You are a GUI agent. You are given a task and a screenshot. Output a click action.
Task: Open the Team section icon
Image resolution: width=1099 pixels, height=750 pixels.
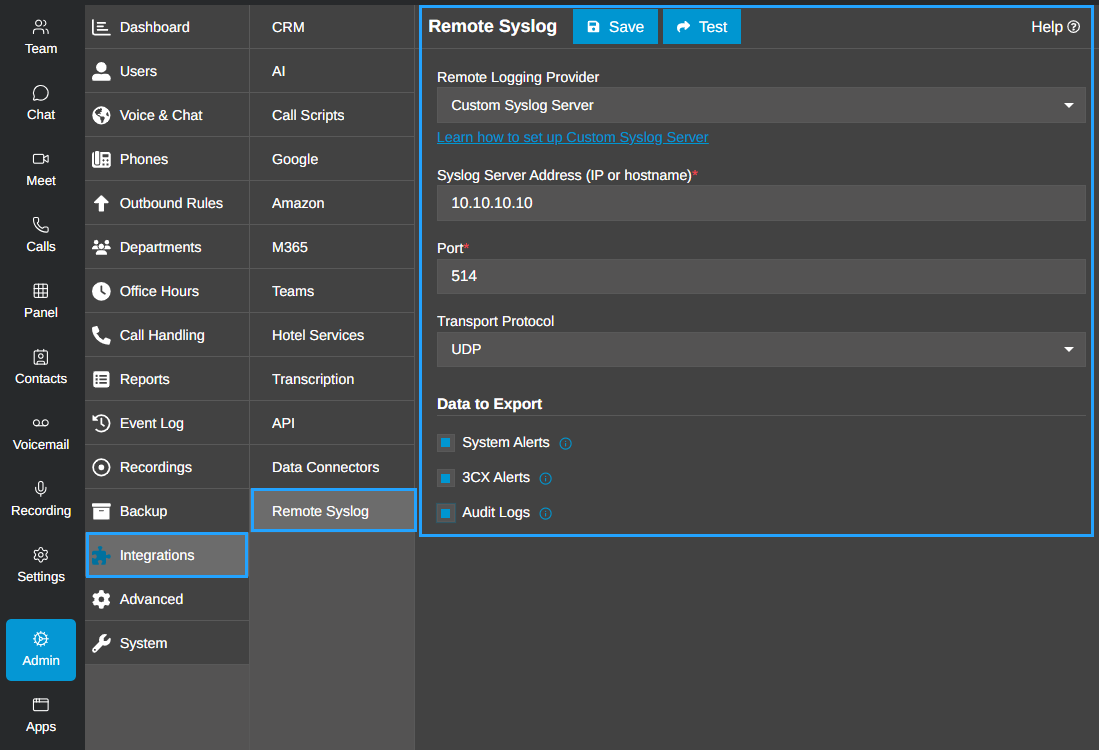pos(41,27)
